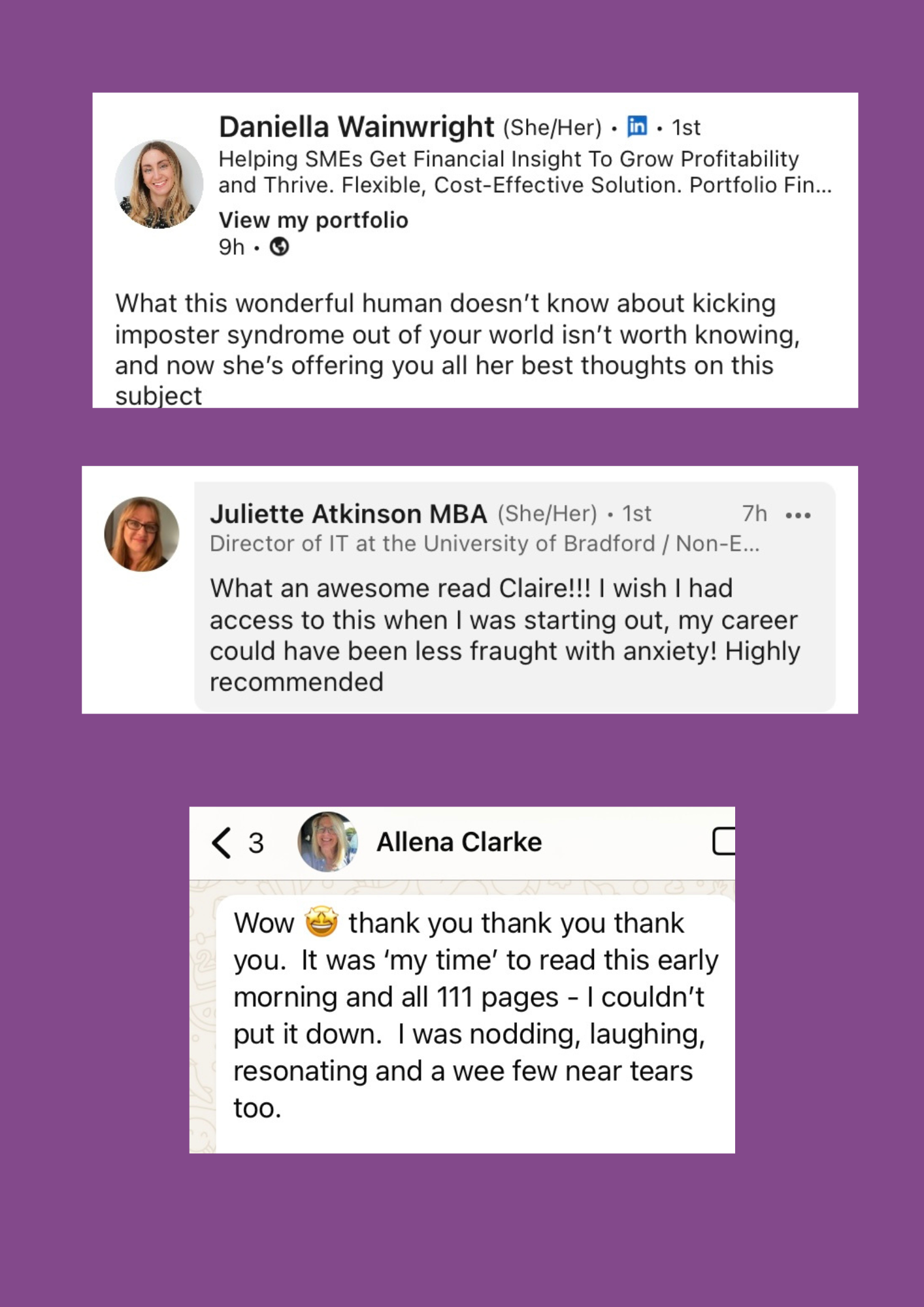Click the Juliette Atkinson MBA name
The image size is (924, 1307).
click(348, 514)
